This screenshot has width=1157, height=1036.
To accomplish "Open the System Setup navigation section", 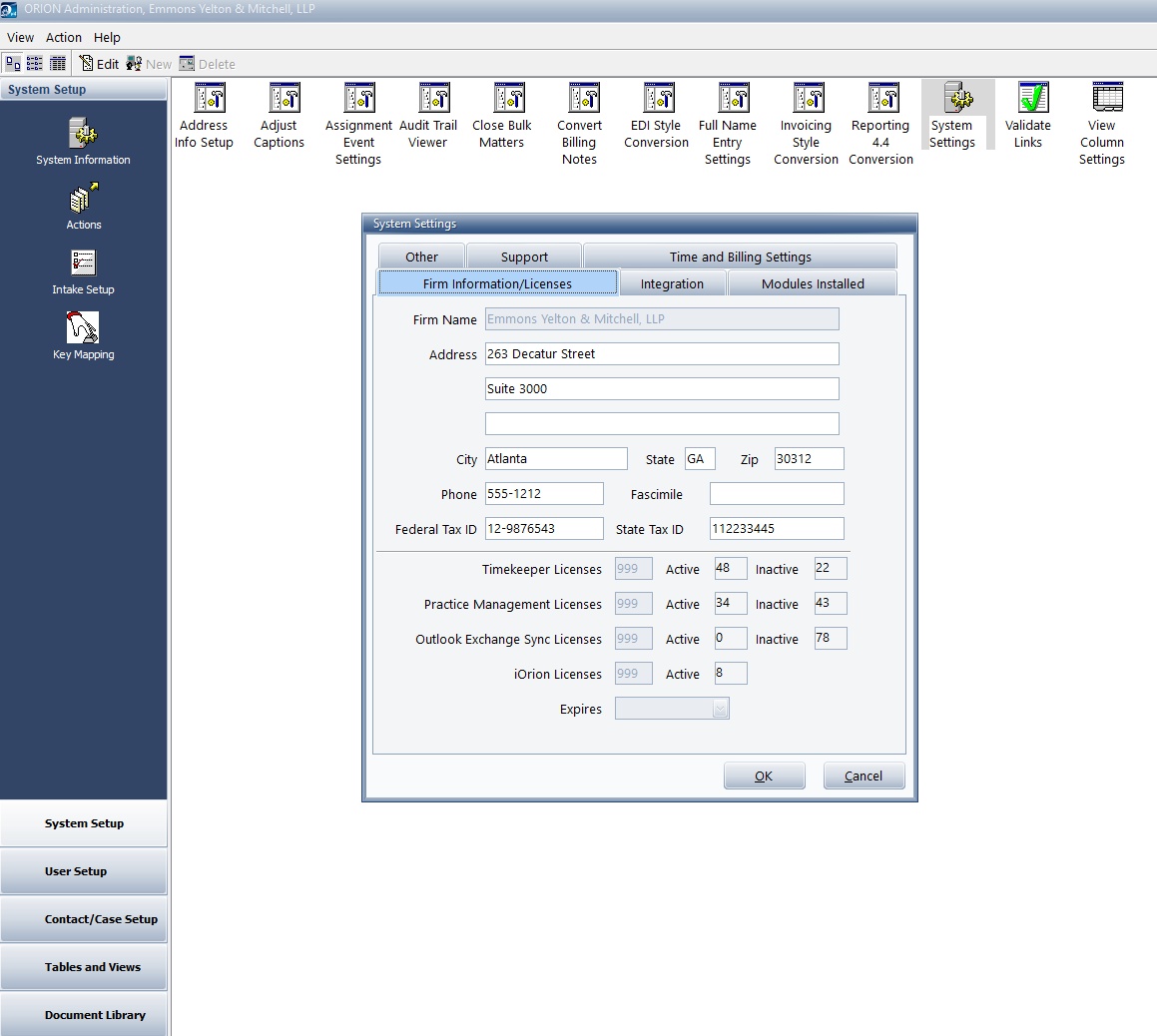I will [84, 823].
